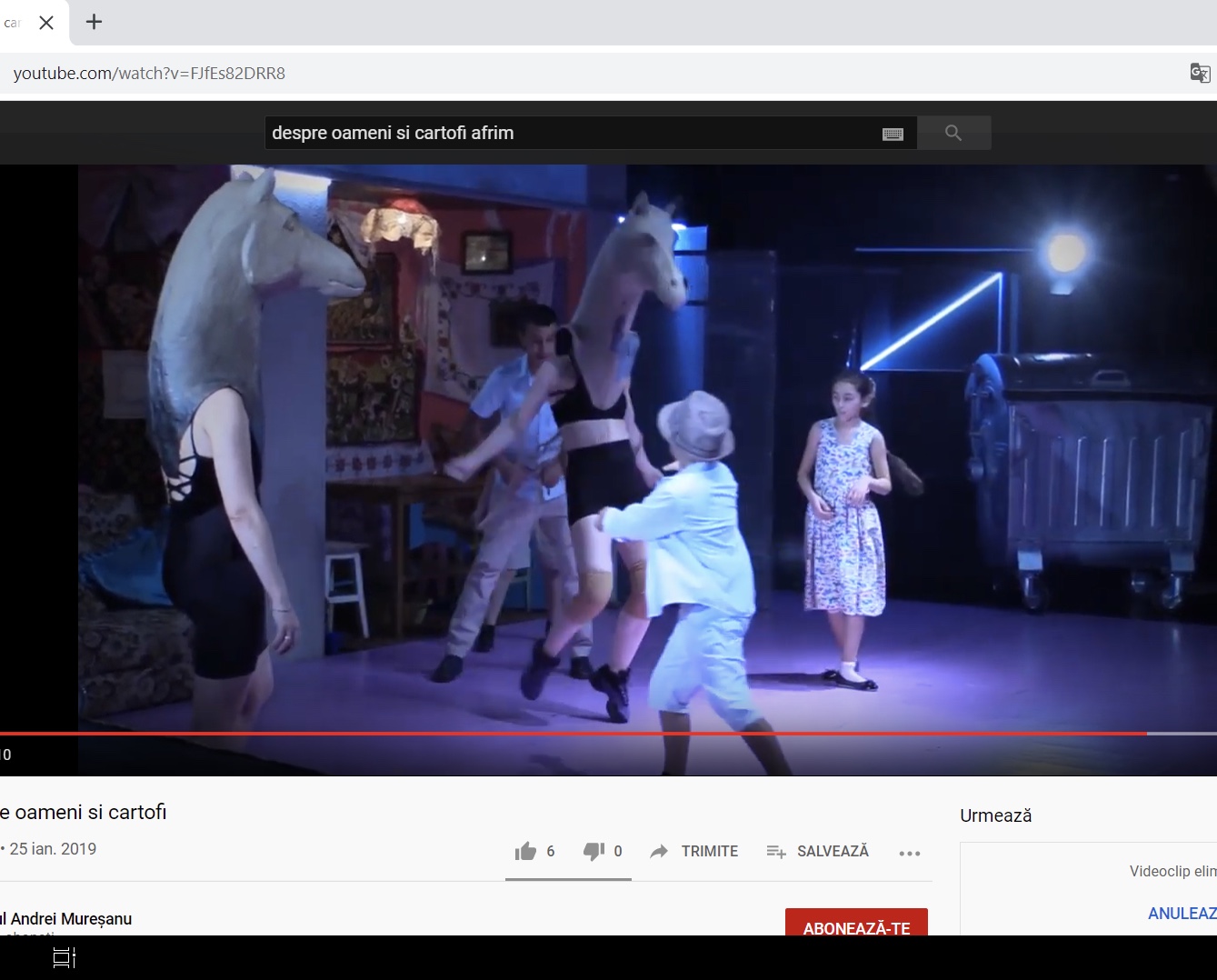
Task: Close the current browser tab
Action: [x=46, y=23]
